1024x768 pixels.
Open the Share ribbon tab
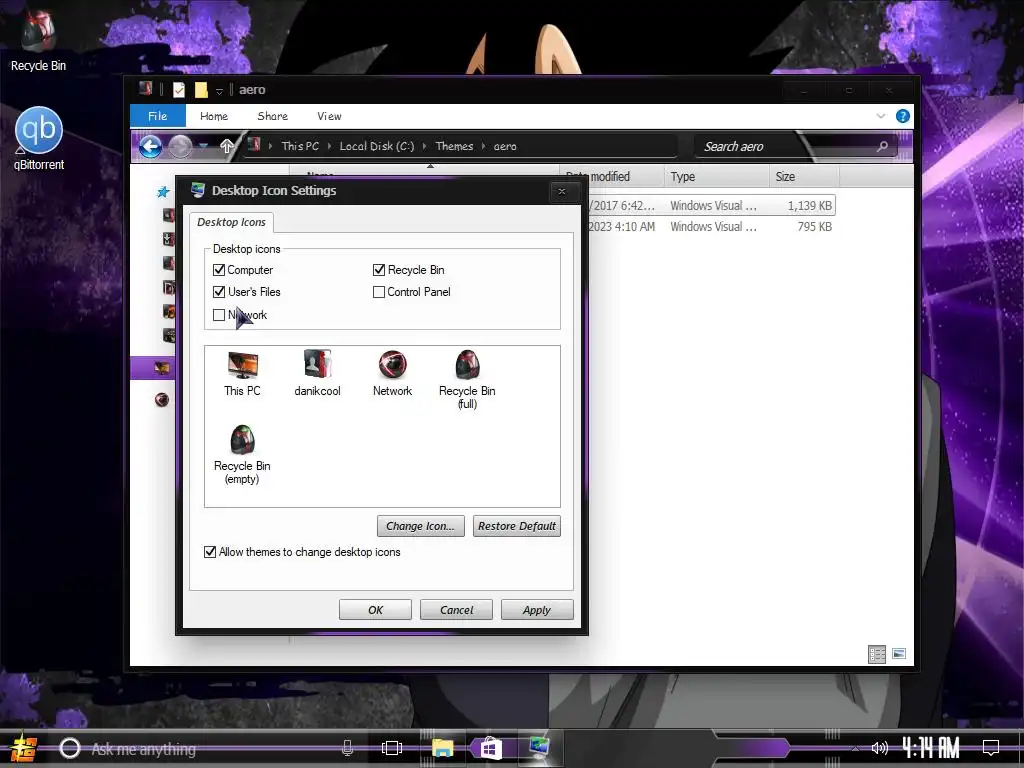click(272, 116)
